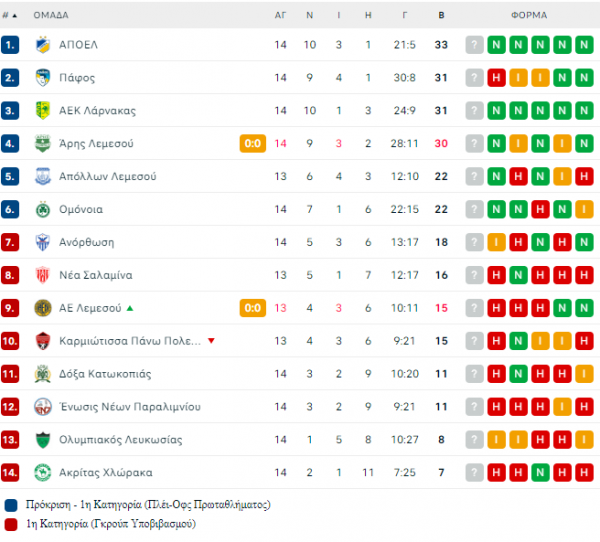Screen dimensions: 600x542
Task: Click the red H form result for Πάφος
Action: pos(496,78)
